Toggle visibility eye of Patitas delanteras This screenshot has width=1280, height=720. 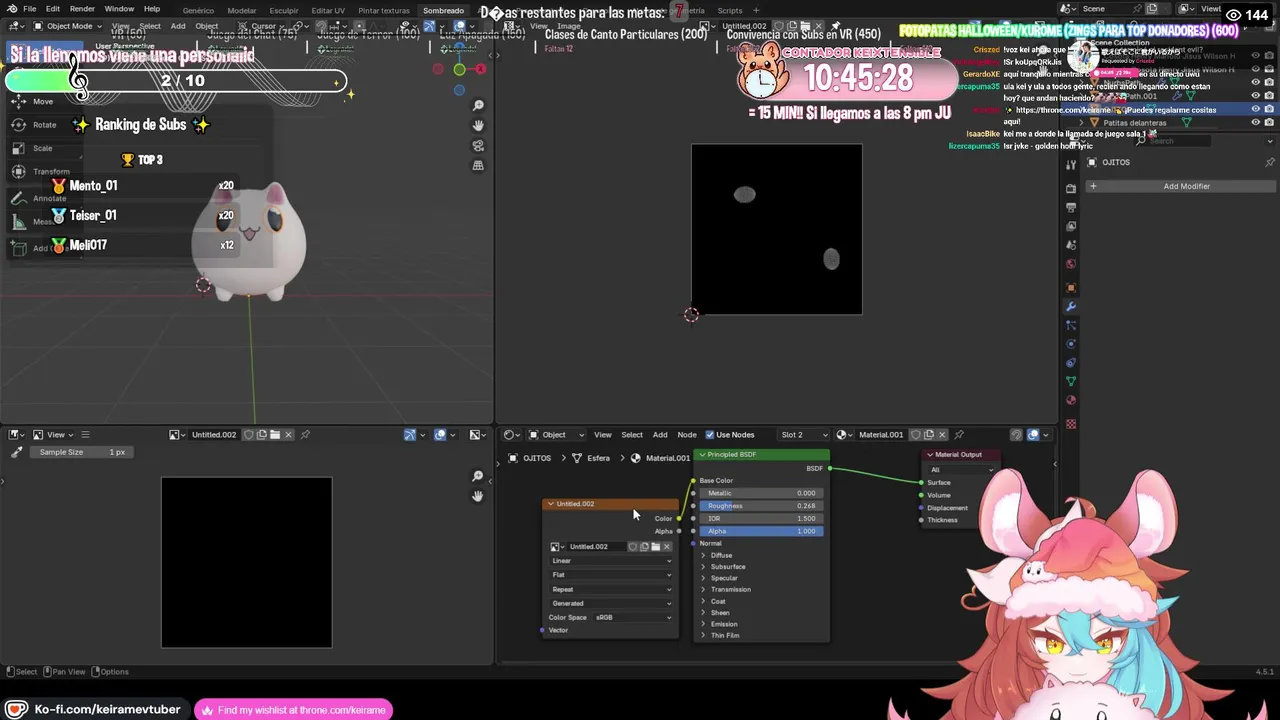(x=1255, y=122)
